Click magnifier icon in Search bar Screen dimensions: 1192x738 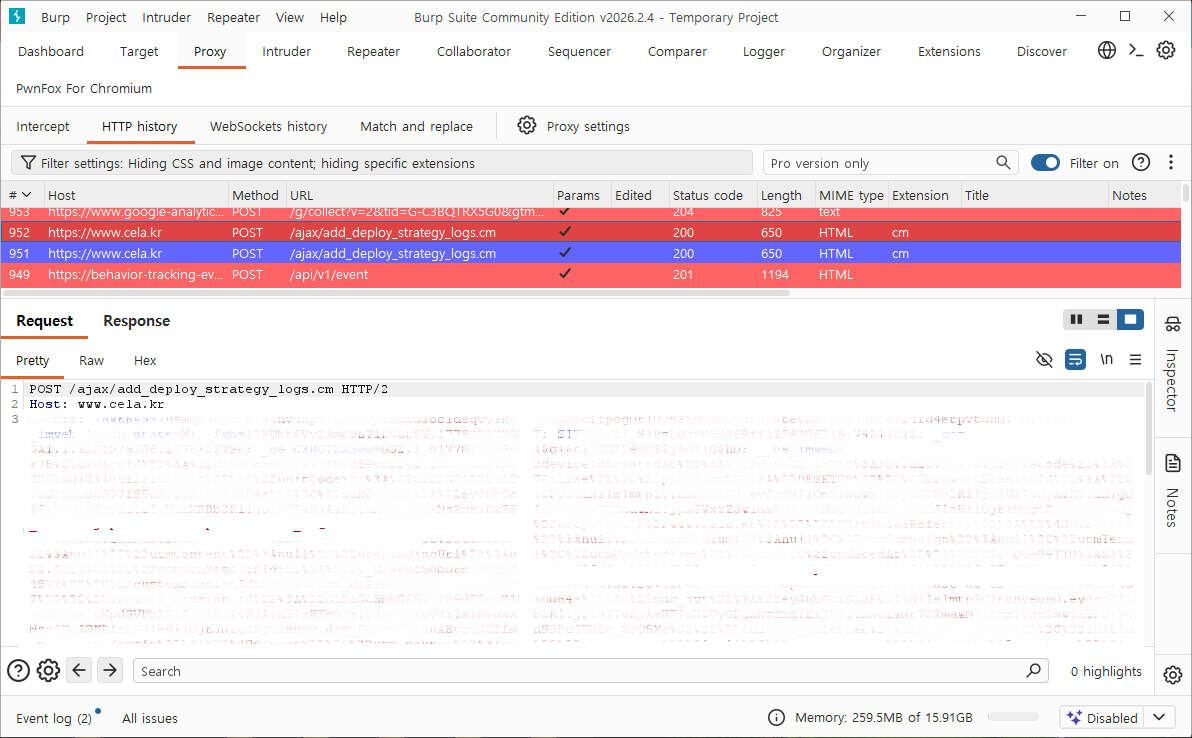tap(1033, 670)
